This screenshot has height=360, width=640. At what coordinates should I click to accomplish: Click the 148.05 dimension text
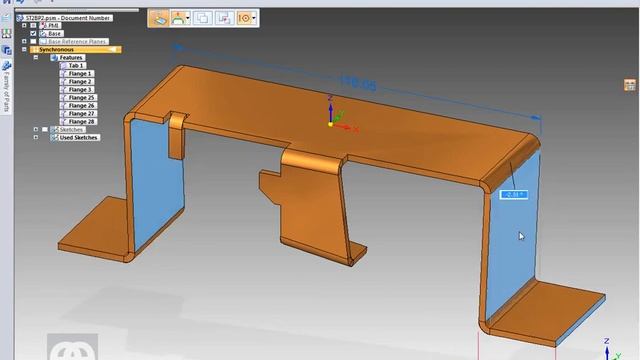(358, 83)
